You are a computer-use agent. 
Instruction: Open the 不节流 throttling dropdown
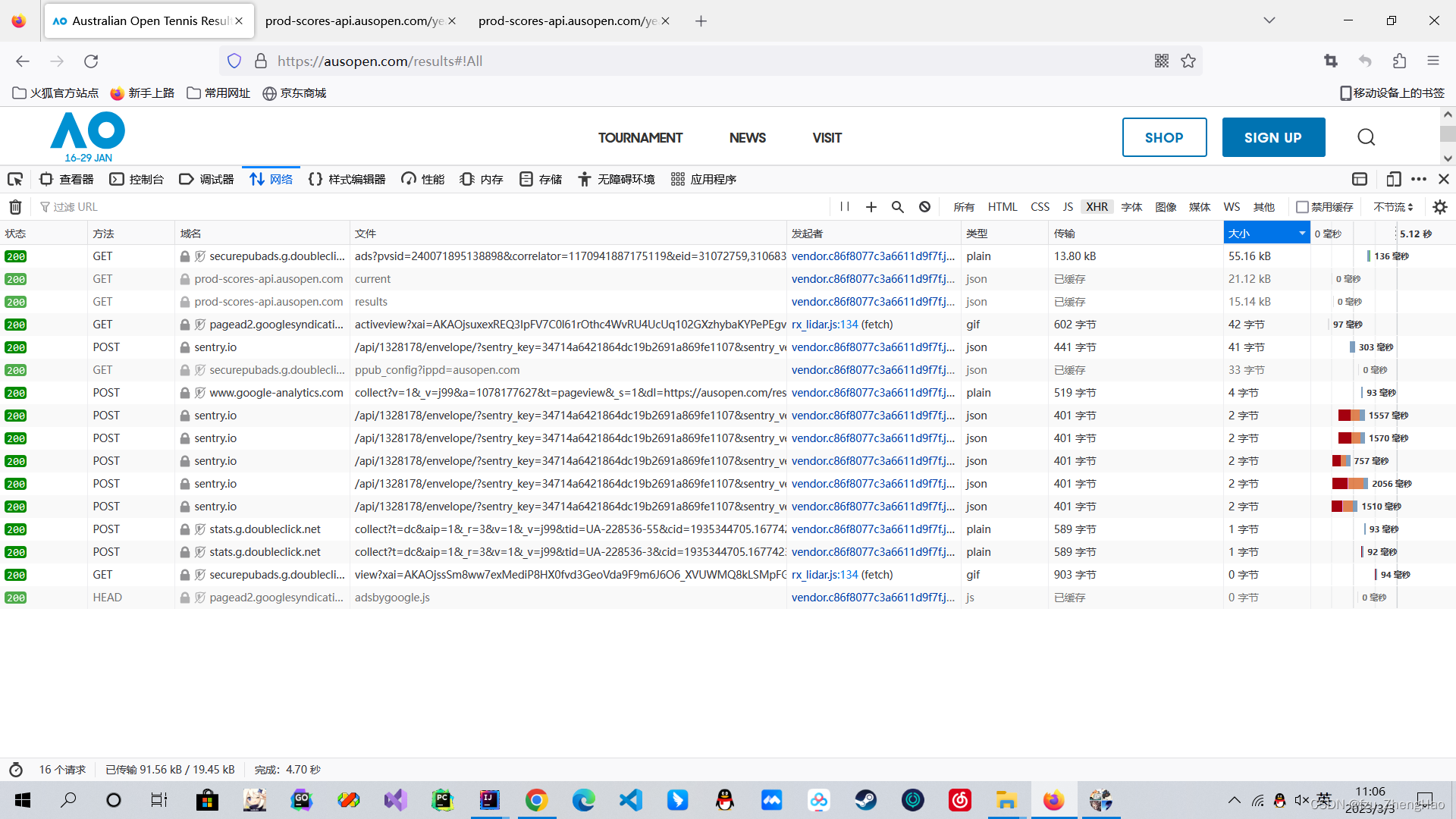1393,207
